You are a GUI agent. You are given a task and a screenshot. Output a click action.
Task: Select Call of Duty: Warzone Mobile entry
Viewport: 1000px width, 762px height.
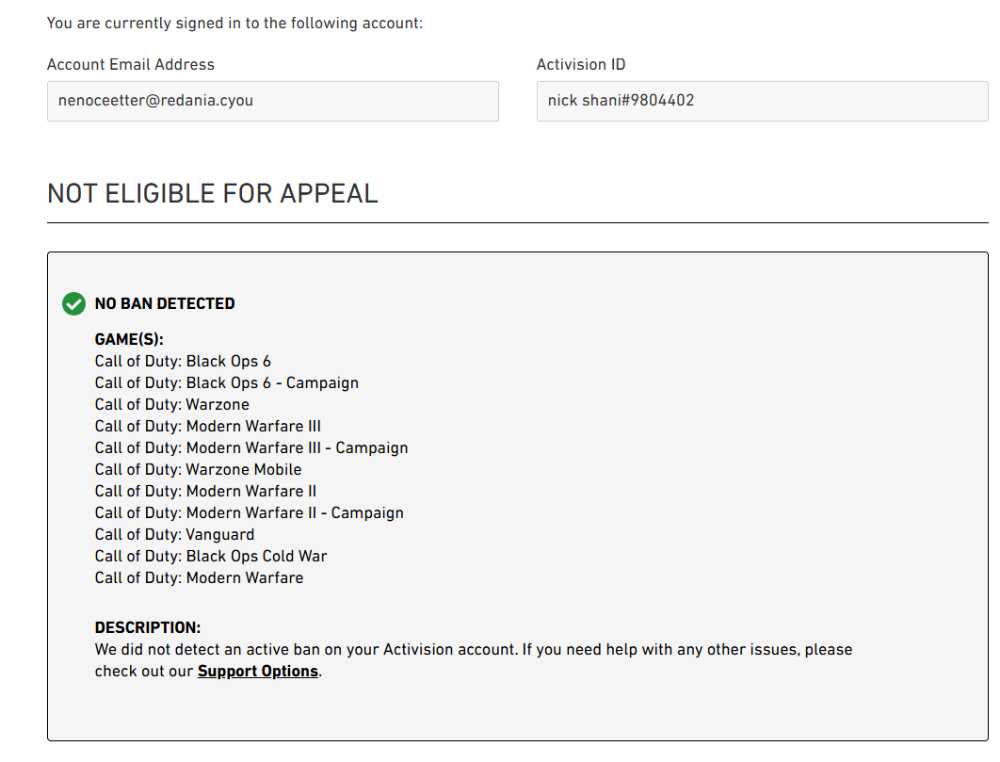click(x=198, y=469)
